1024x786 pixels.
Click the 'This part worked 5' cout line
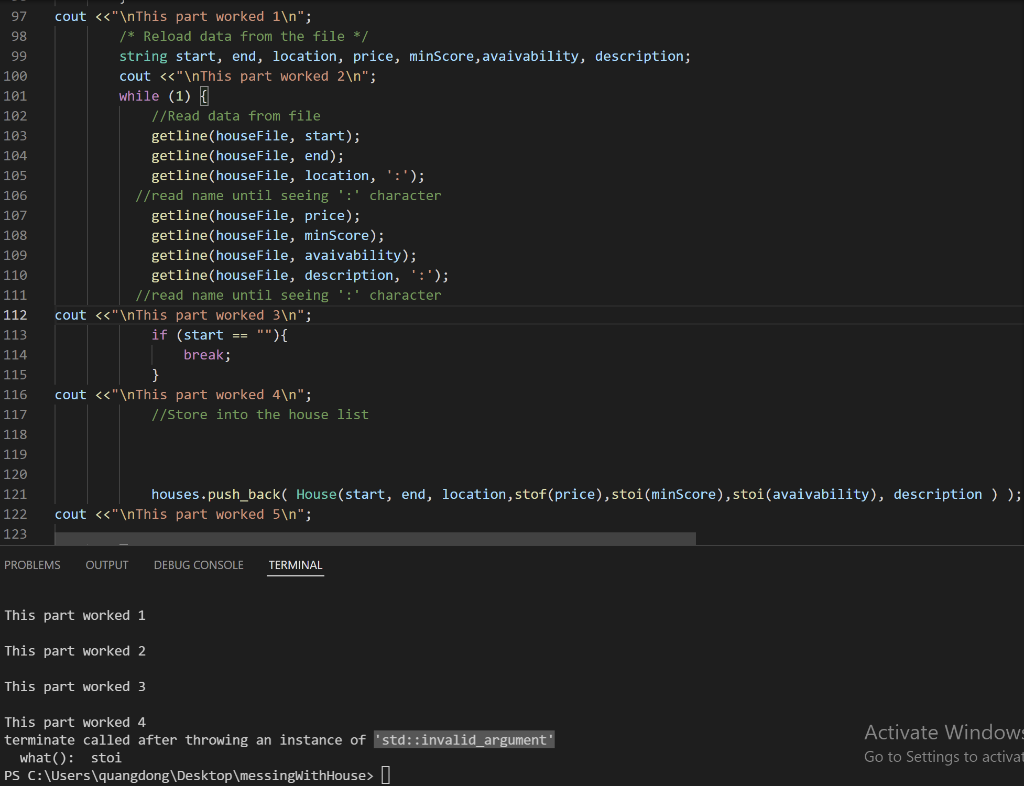click(184, 514)
